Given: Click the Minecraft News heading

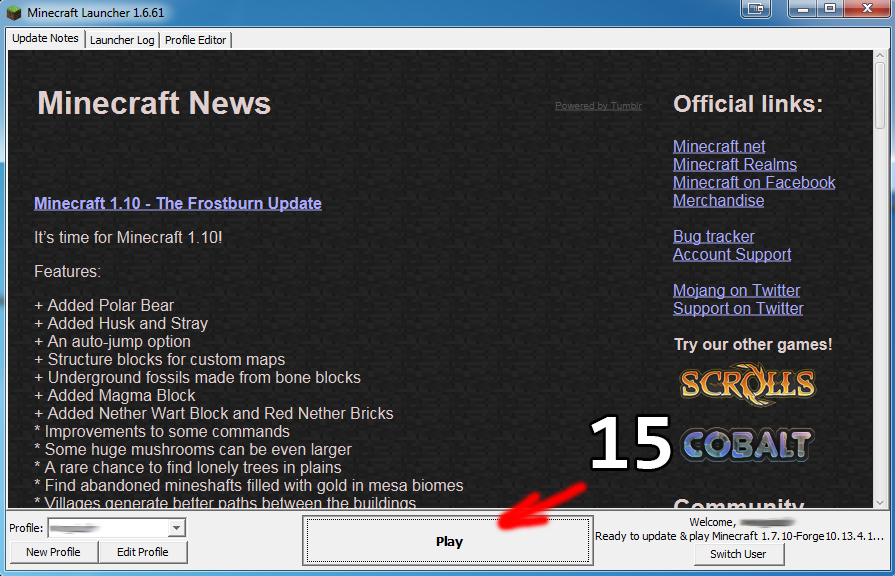Looking at the screenshot, I should pos(154,103).
